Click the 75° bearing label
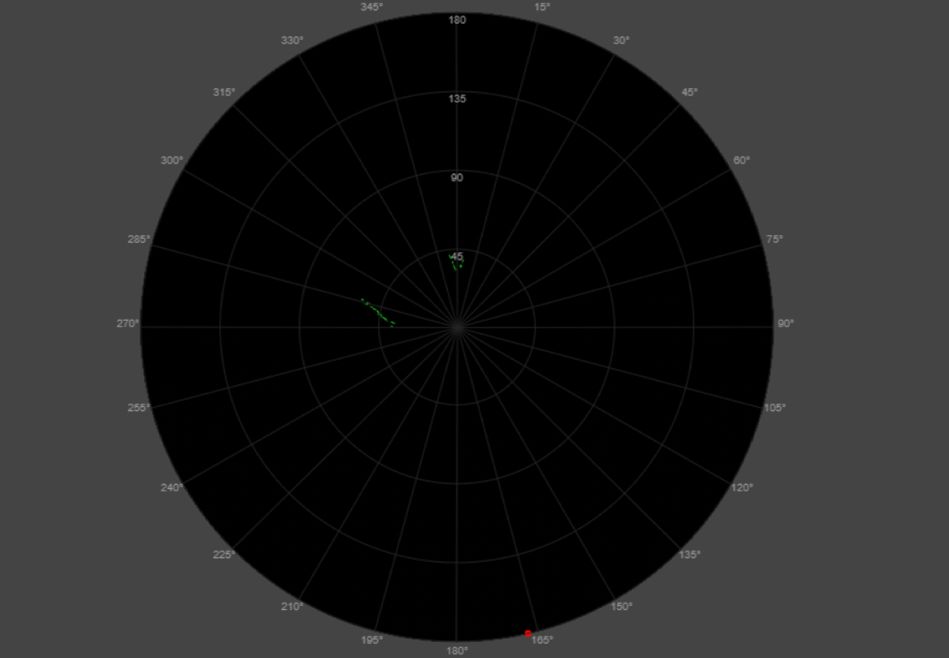The image size is (949, 658). click(x=774, y=239)
